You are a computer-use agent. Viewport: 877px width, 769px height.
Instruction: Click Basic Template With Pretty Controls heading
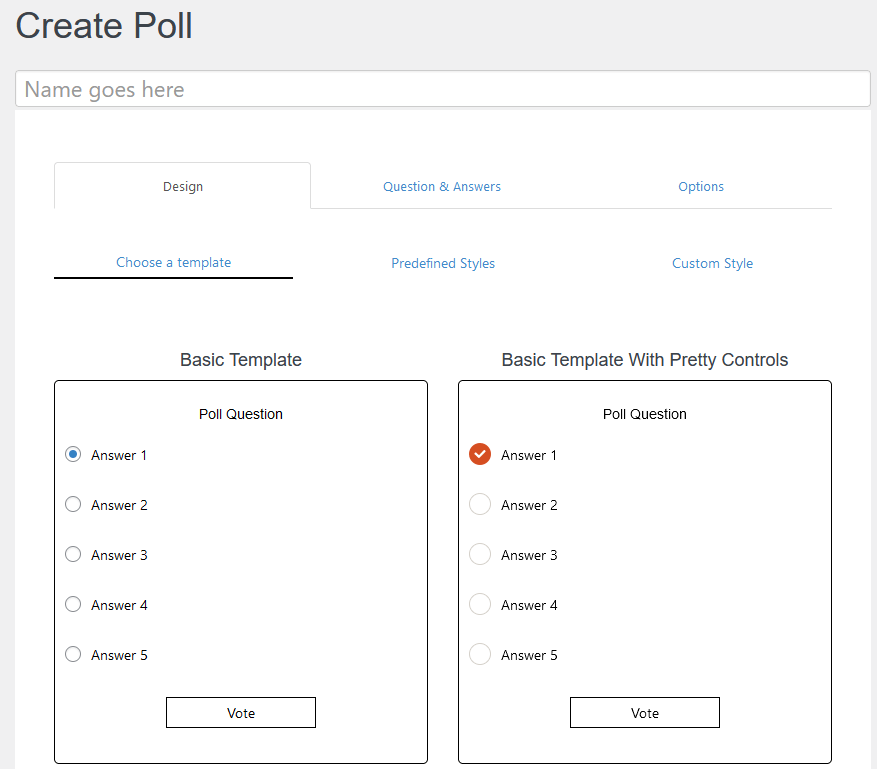click(x=644, y=360)
